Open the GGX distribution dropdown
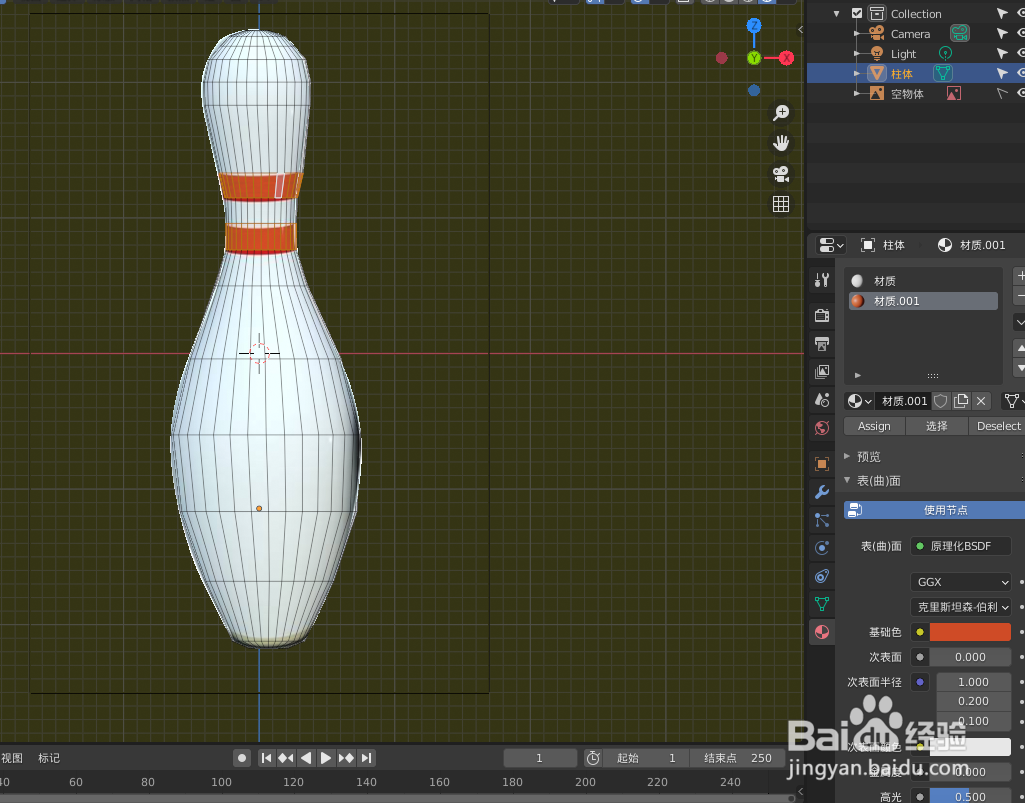This screenshot has height=803, width=1025. [960, 581]
